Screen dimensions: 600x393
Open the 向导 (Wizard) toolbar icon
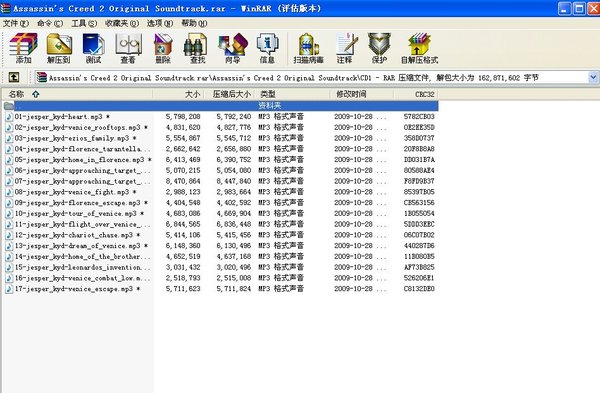(233, 48)
